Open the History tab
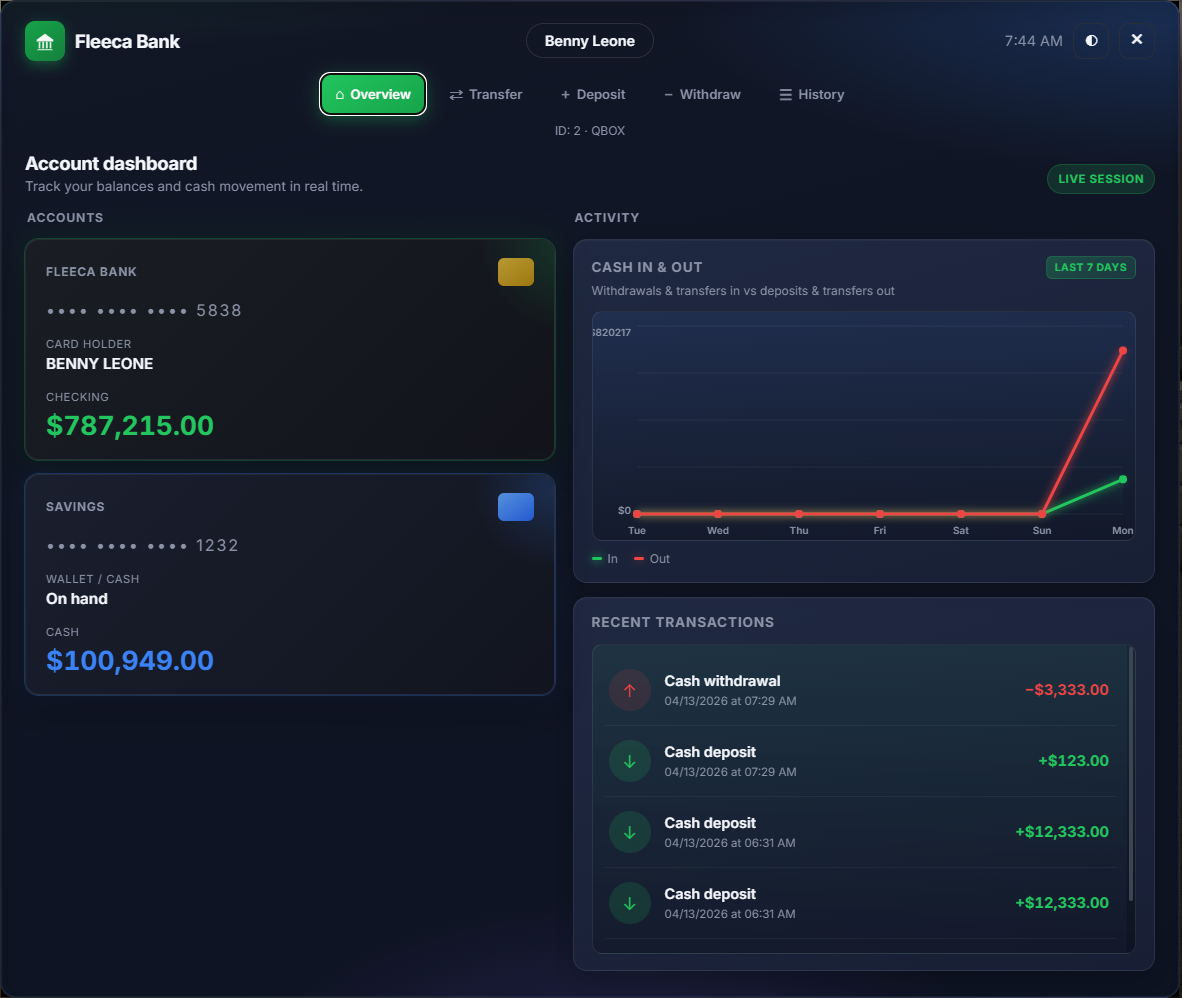Viewport: 1182px width, 998px height. click(812, 94)
